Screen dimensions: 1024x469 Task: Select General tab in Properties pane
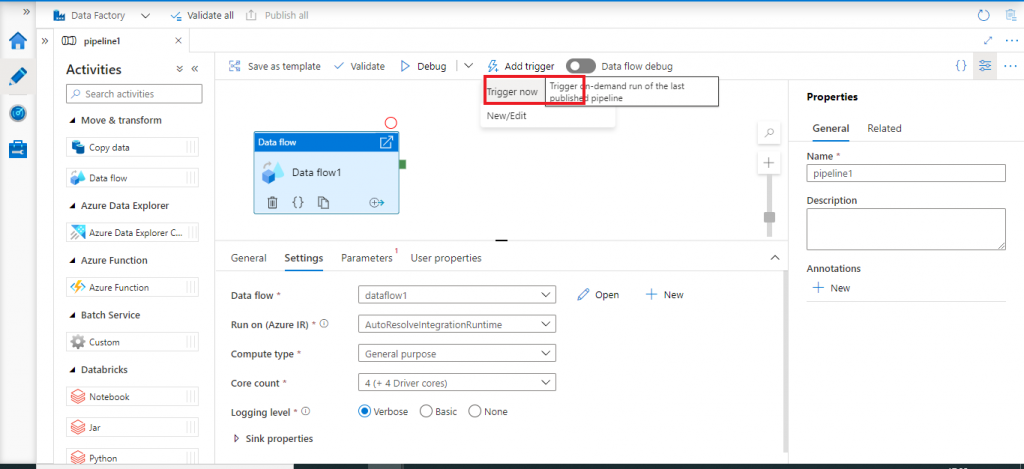point(831,129)
